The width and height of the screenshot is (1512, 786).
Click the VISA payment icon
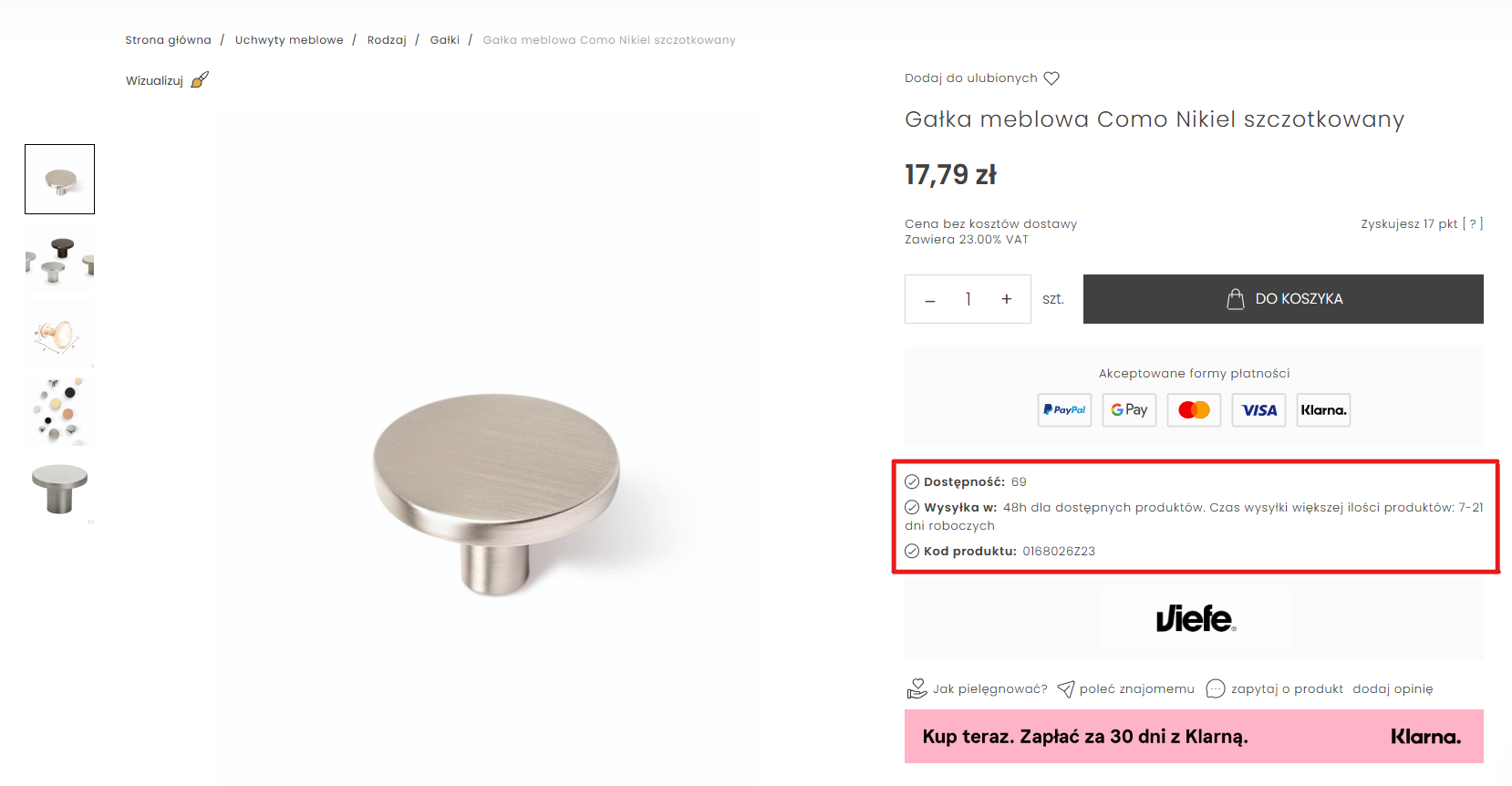pyautogui.click(x=1258, y=410)
